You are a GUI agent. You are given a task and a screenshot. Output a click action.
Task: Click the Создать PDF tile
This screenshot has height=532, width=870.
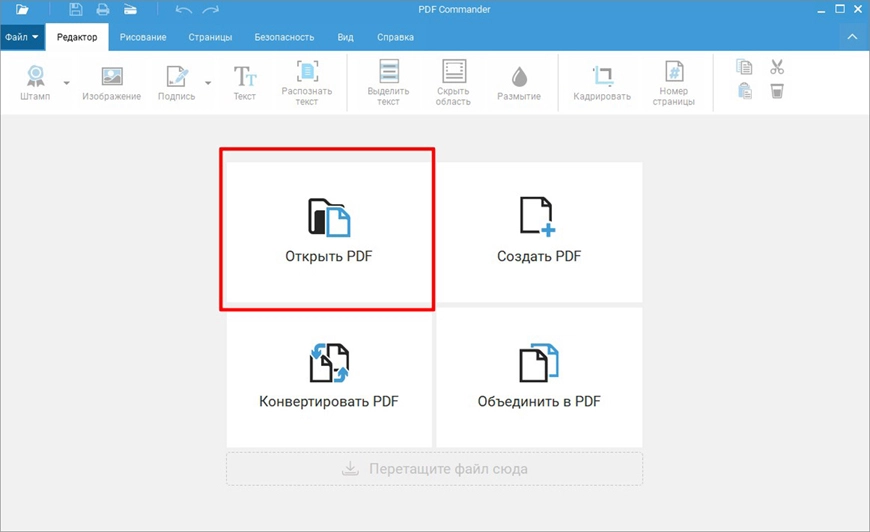[539, 232]
